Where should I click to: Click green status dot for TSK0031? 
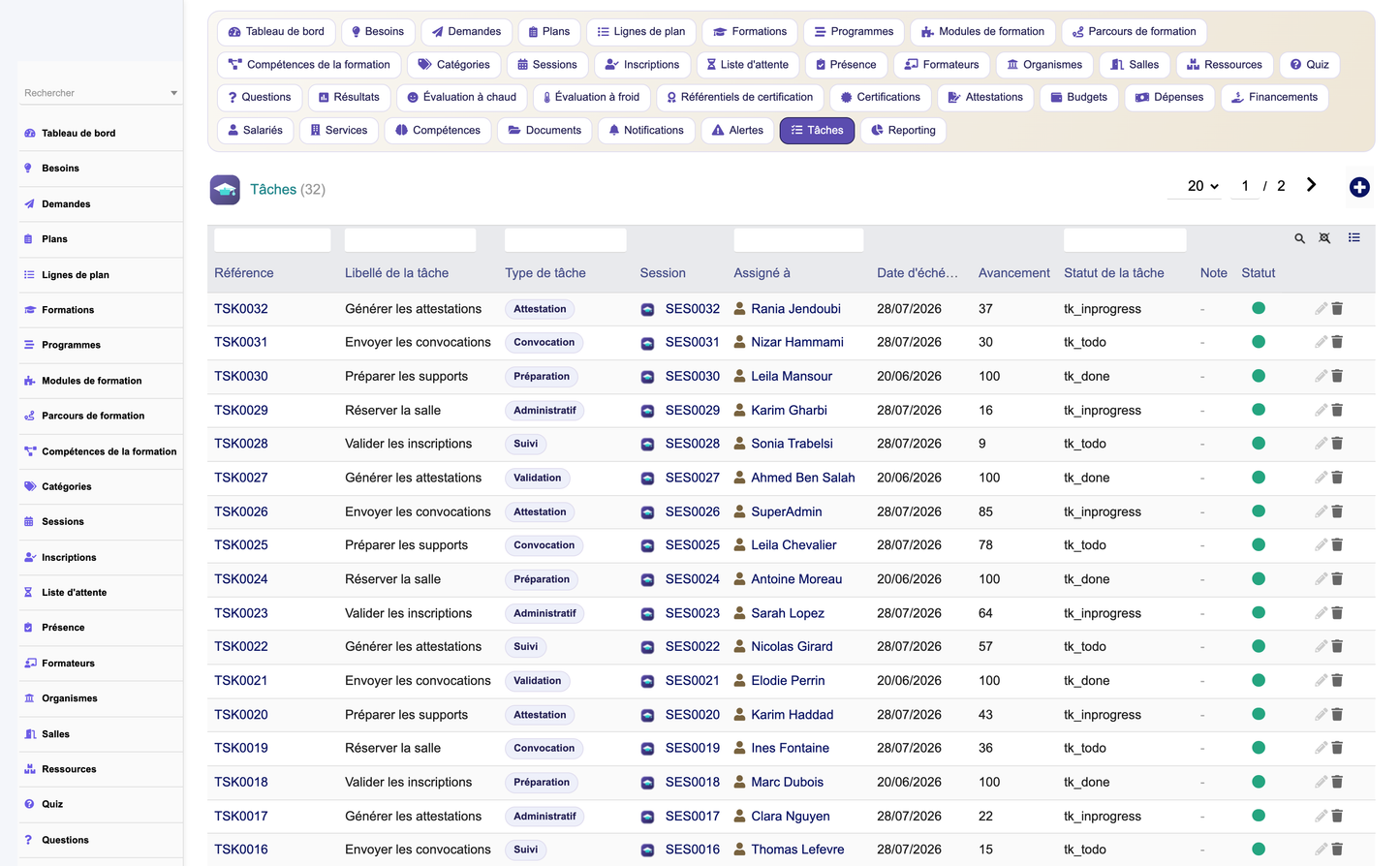click(1259, 342)
